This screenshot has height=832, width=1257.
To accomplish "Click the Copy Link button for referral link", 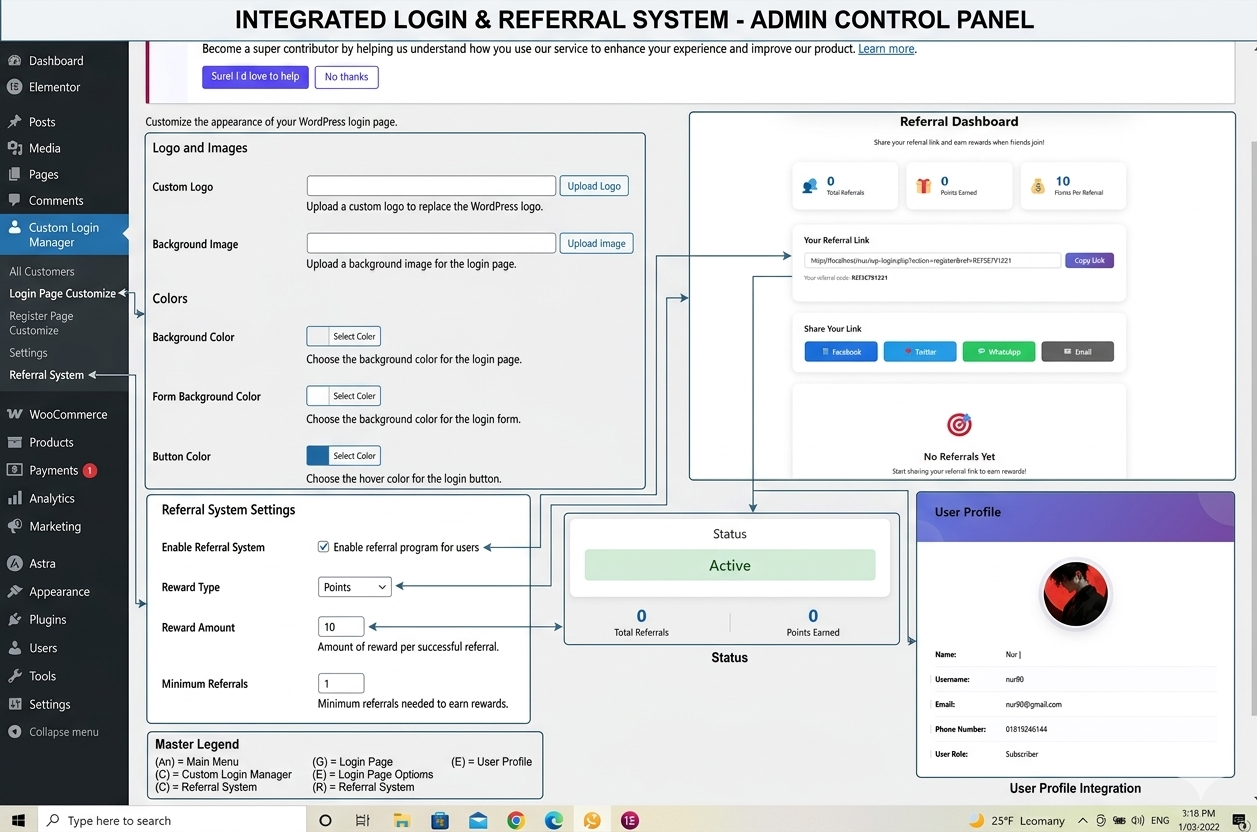I will point(1089,260).
